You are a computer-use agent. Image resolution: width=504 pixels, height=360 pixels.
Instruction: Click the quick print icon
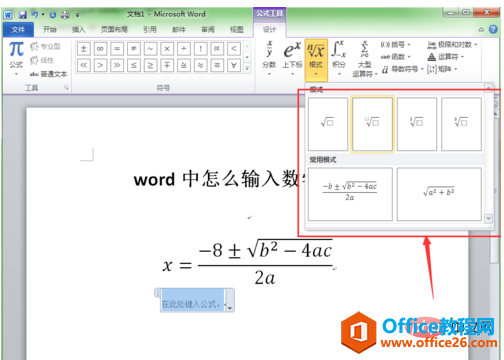[x=65, y=15]
